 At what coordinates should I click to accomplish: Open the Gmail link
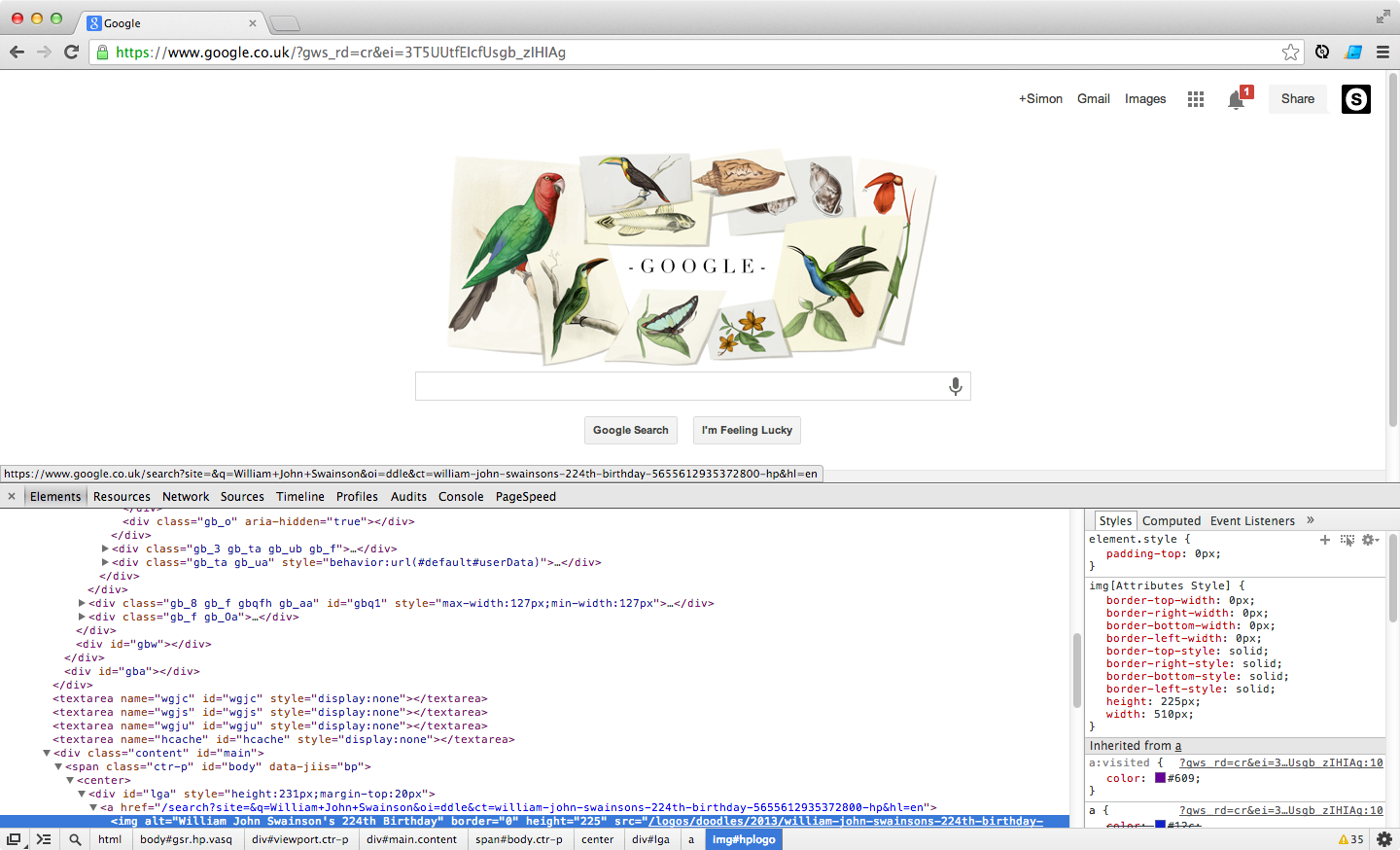(1094, 99)
